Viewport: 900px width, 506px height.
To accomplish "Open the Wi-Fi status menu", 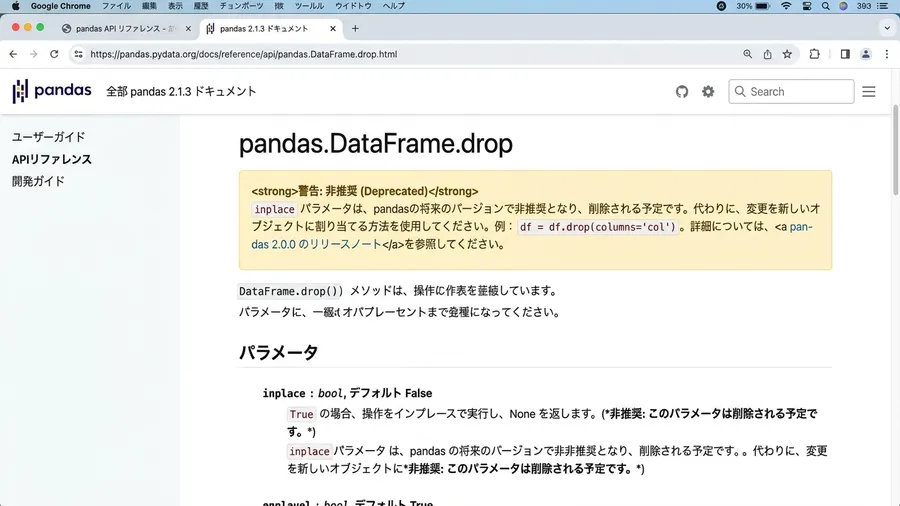I will click(786, 6).
